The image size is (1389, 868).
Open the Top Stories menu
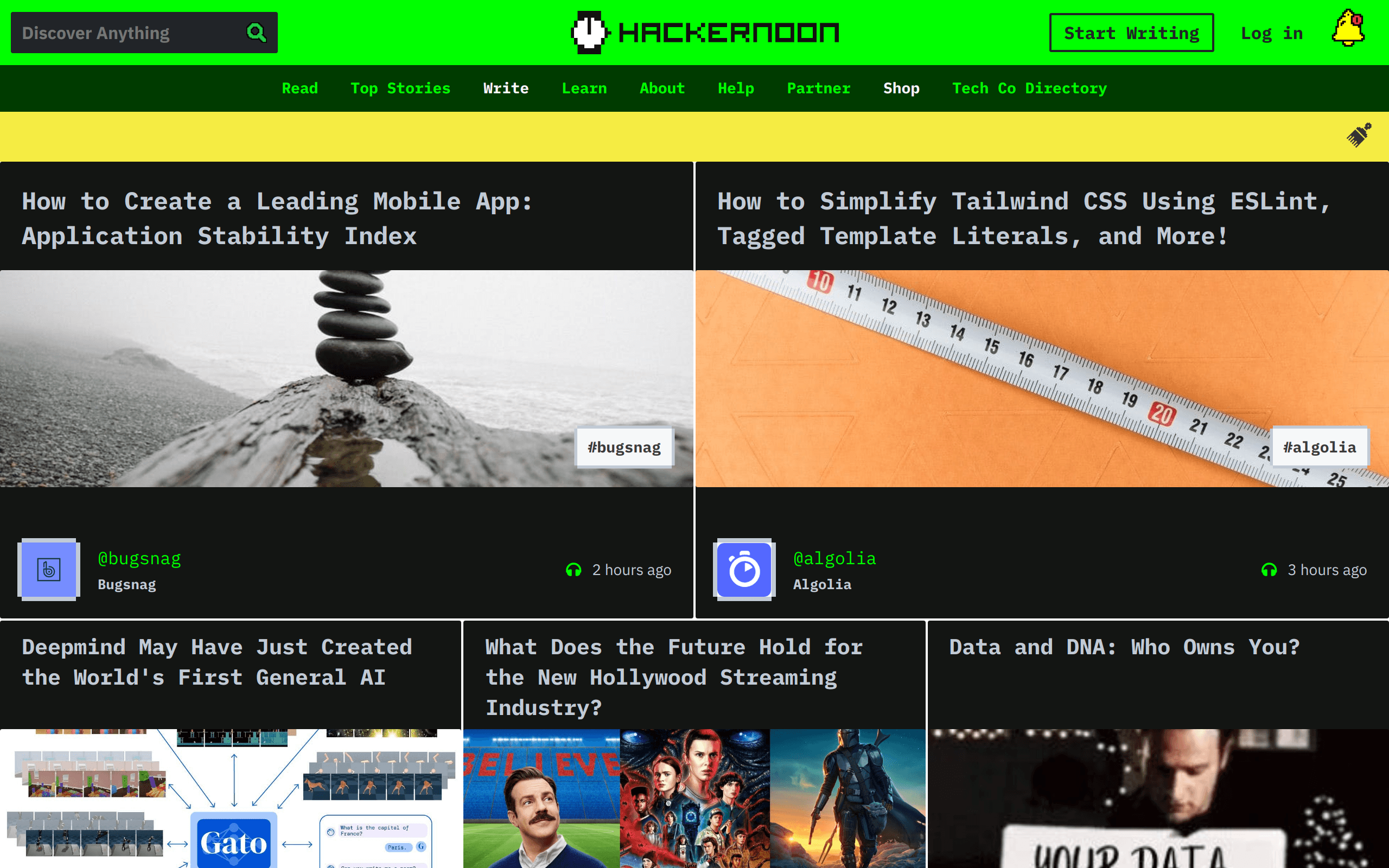point(400,88)
